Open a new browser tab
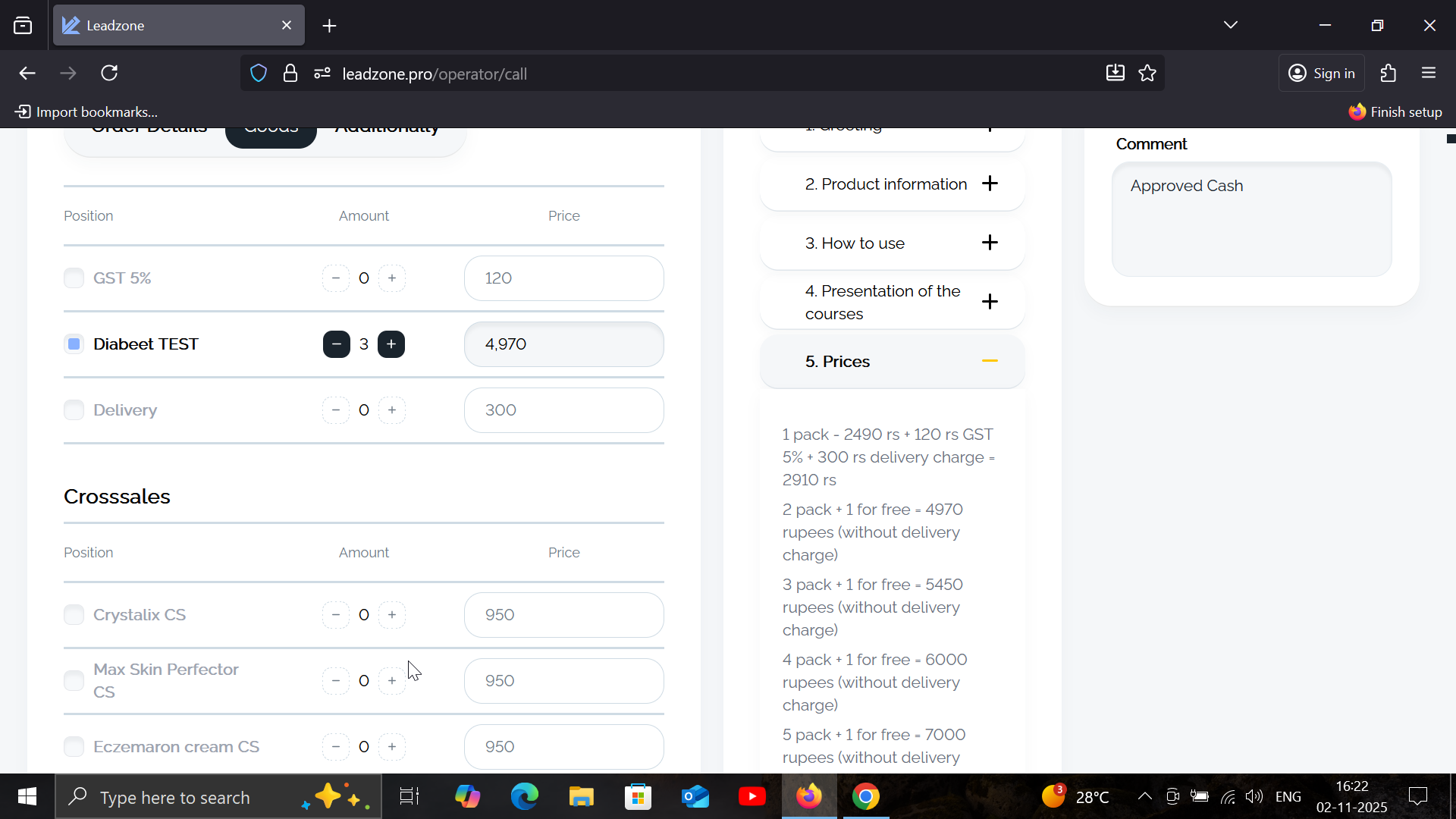The width and height of the screenshot is (1456, 819). pos(329,26)
